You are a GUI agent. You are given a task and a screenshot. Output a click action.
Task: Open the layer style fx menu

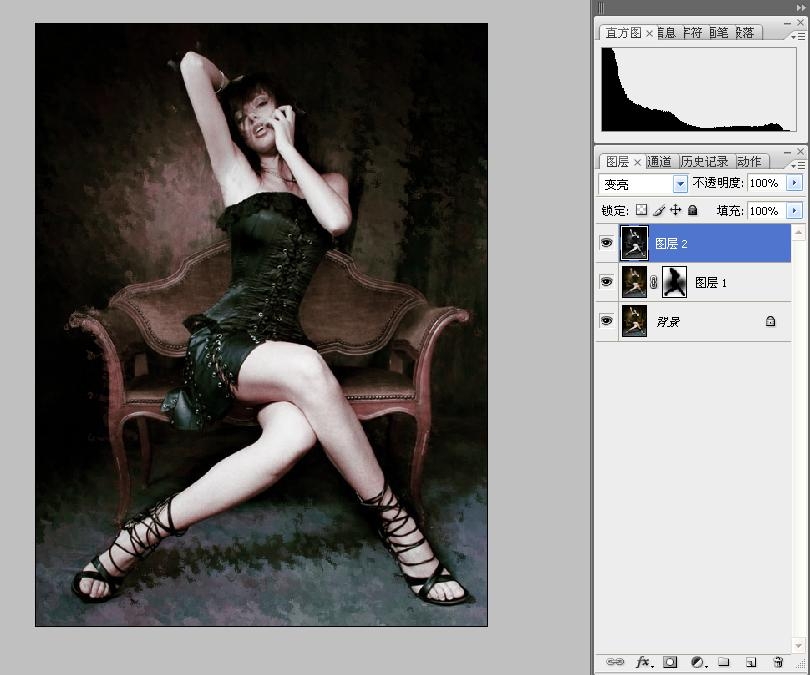click(x=644, y=662)
